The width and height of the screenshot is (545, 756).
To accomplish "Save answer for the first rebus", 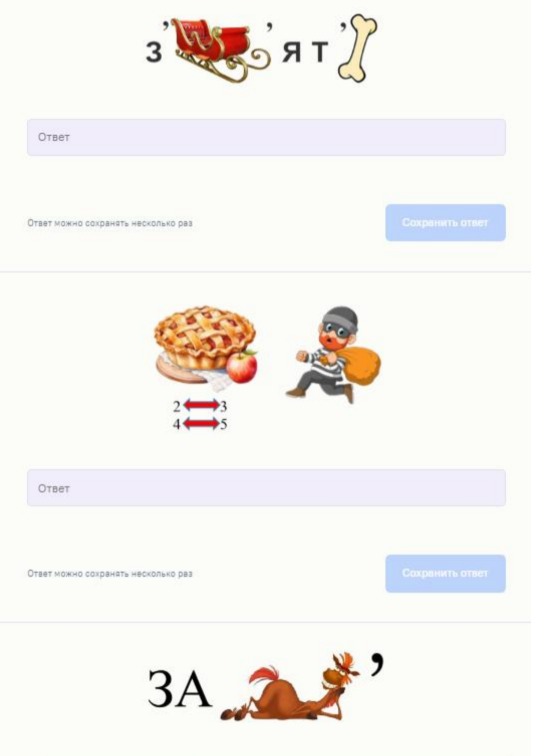I will tap(445, 223).
